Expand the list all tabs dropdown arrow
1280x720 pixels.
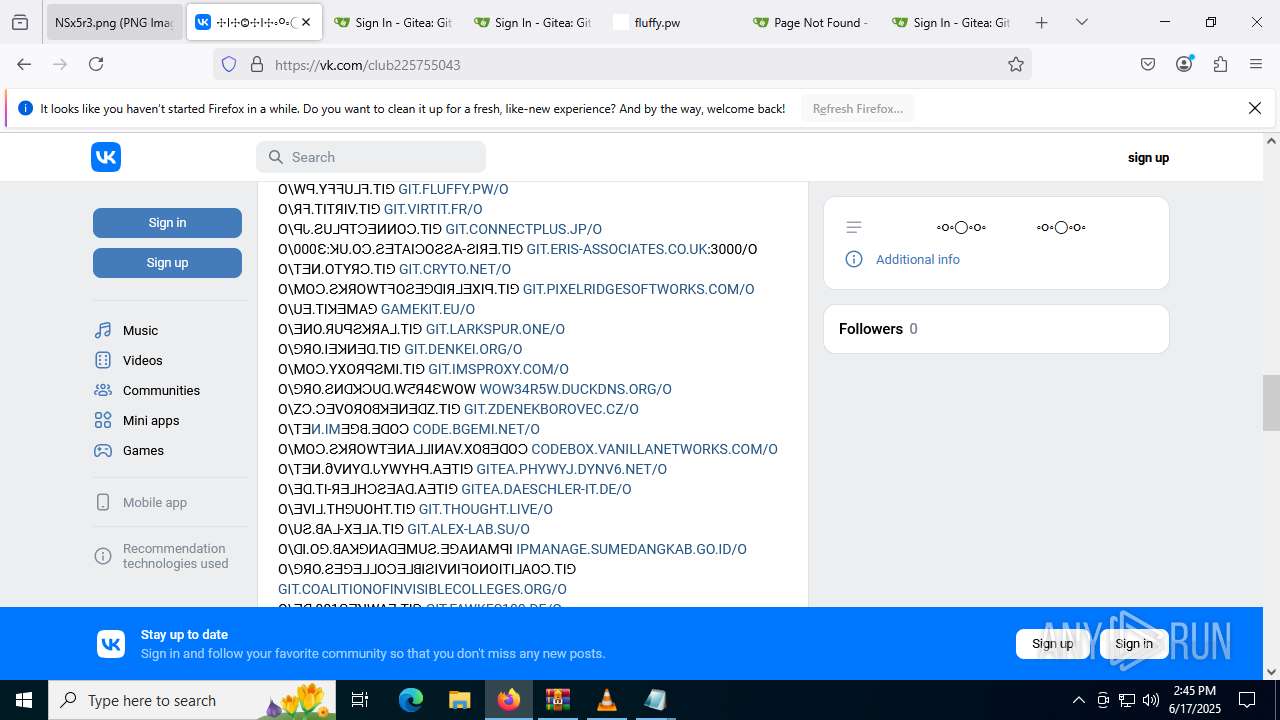pos(1081,22)
